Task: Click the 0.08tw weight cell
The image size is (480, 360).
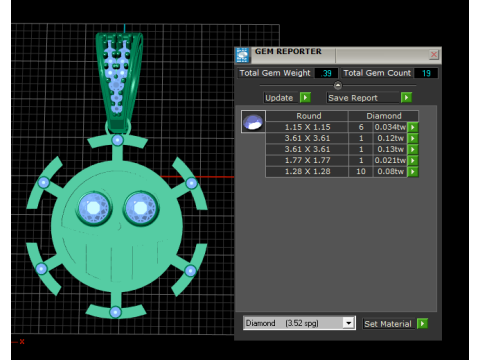Action: coord(390,171)
